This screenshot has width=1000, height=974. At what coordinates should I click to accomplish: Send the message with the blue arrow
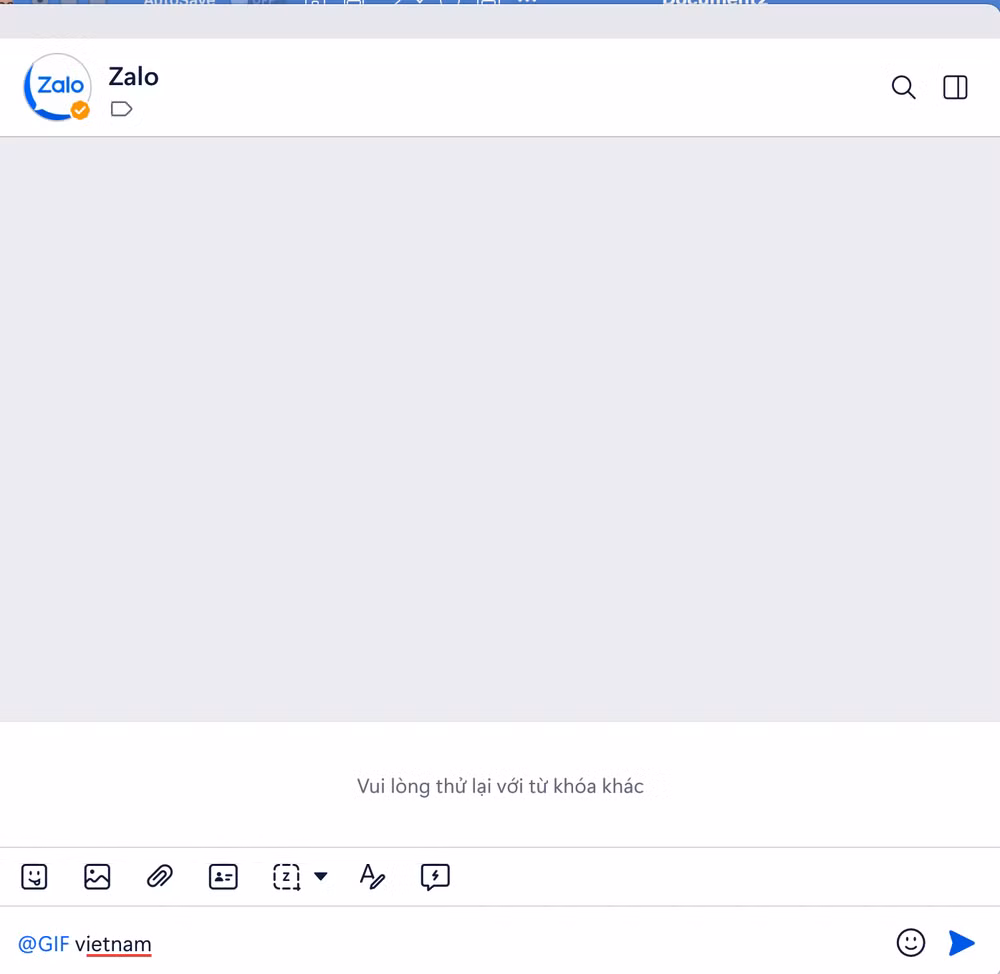pyautogui.click(x=961, y=942)
